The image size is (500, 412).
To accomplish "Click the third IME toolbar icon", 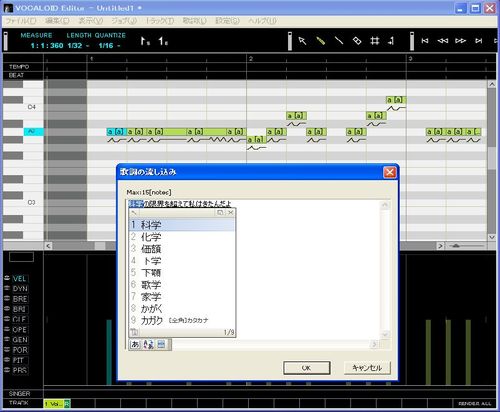I will click(161, 344).
